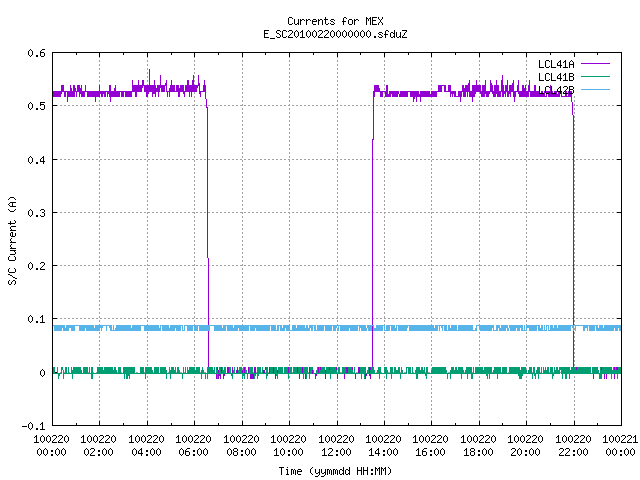Click the x-axis tick label 08:00
The height and width of the screenshot is (480, 640).
coord(241,453)
